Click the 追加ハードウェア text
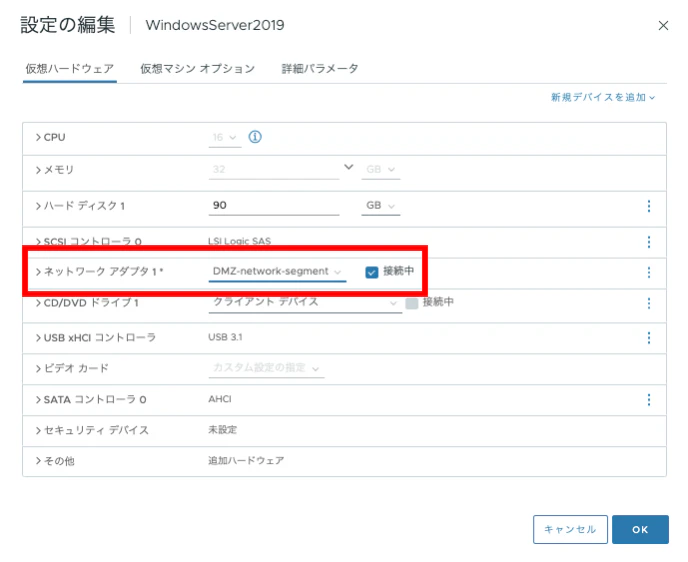688x562 pixels. (246, 460)
